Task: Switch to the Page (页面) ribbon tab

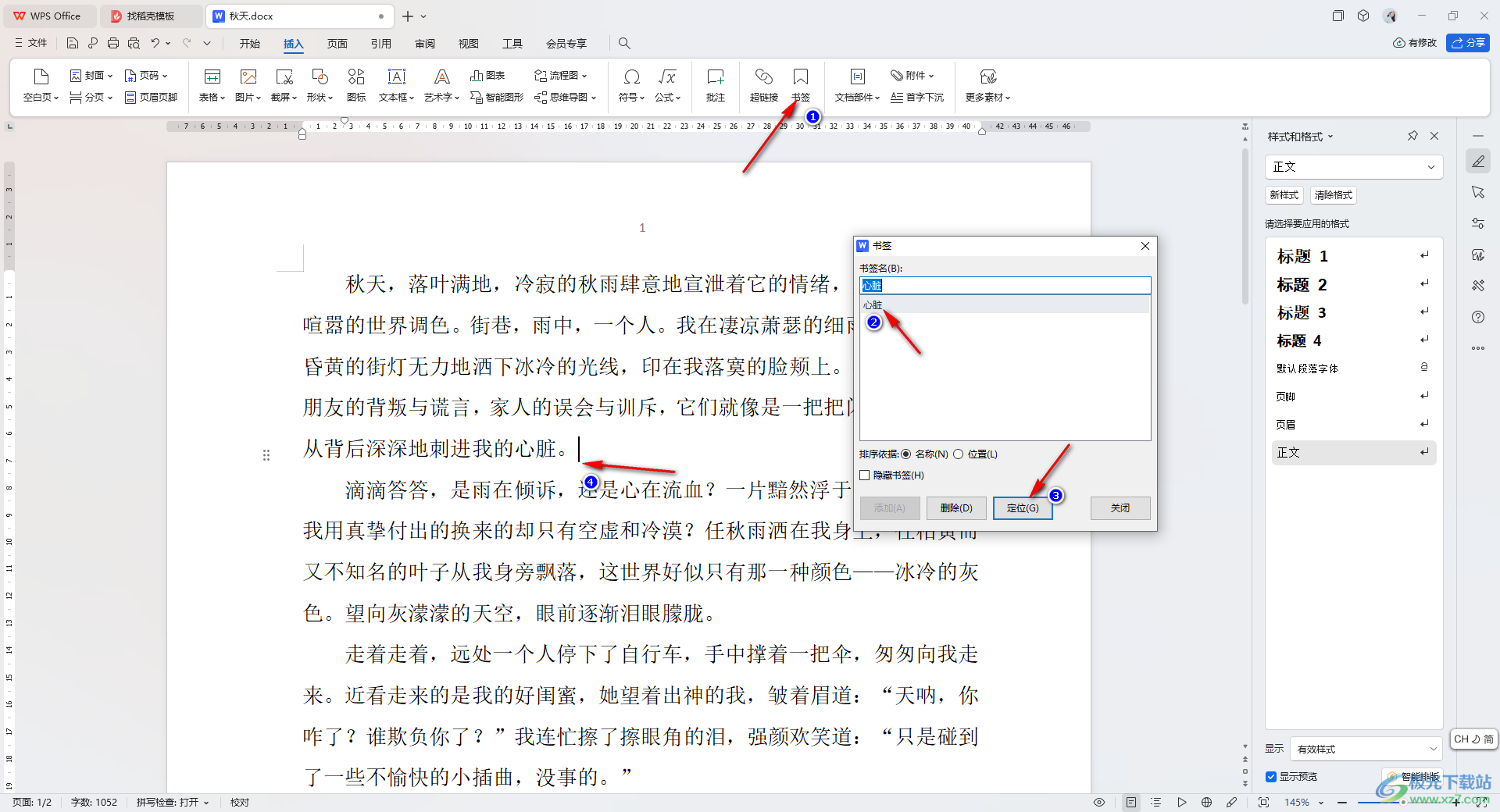Action: click(337, 44)
